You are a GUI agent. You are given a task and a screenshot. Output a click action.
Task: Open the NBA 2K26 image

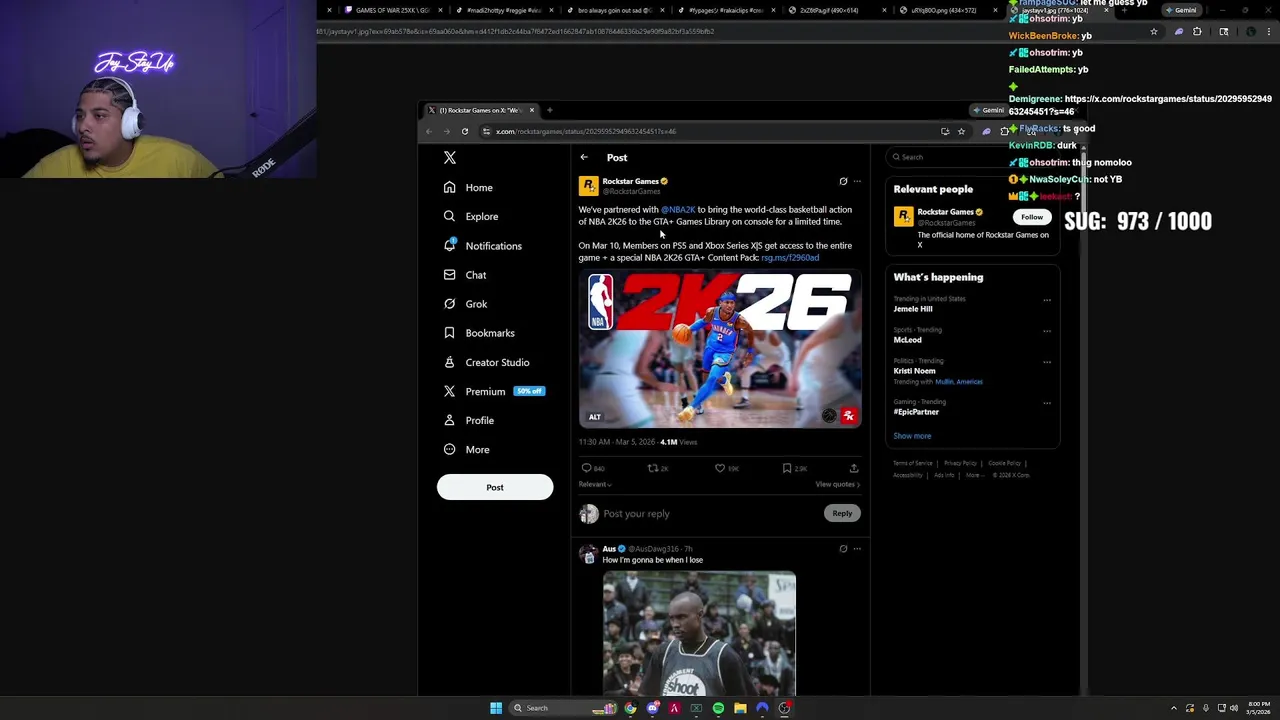(x=720, y=349)
